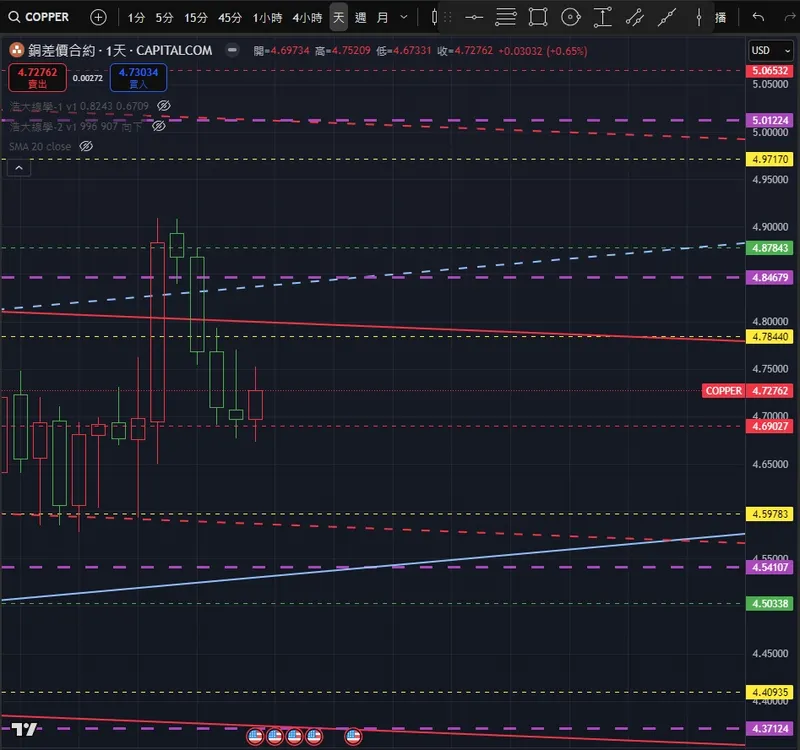Expand the timeframe dropdown chevron

click(x=404, y=17)
